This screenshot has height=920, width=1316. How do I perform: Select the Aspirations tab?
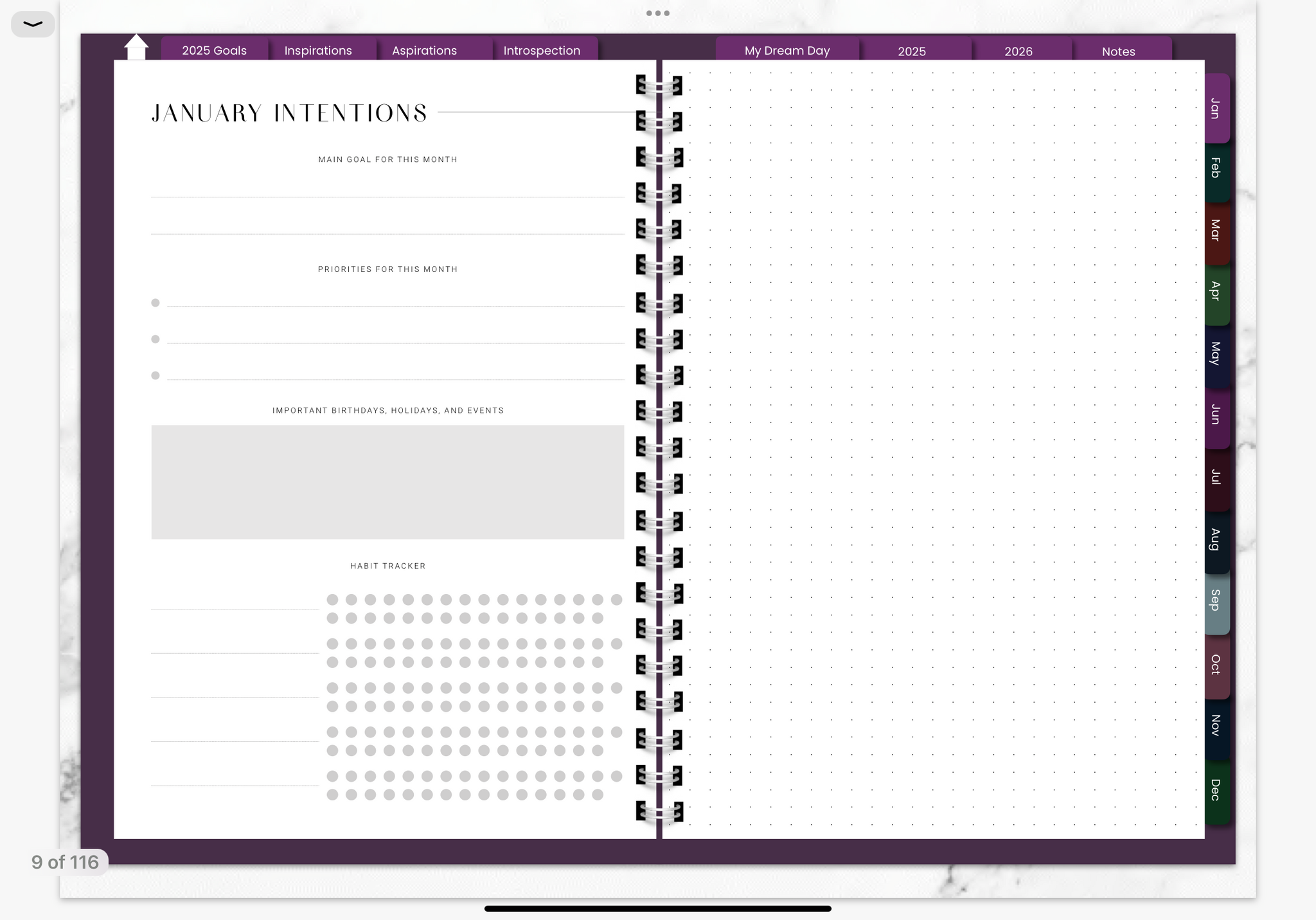point(424,50)
